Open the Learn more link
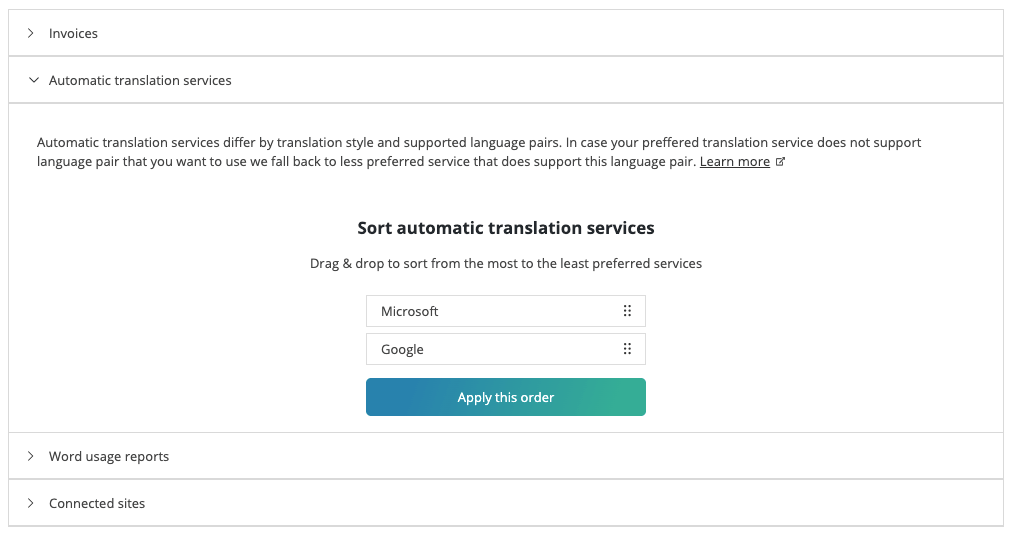This screenshot has width=1012, height=538. click(x=734, y=161)
